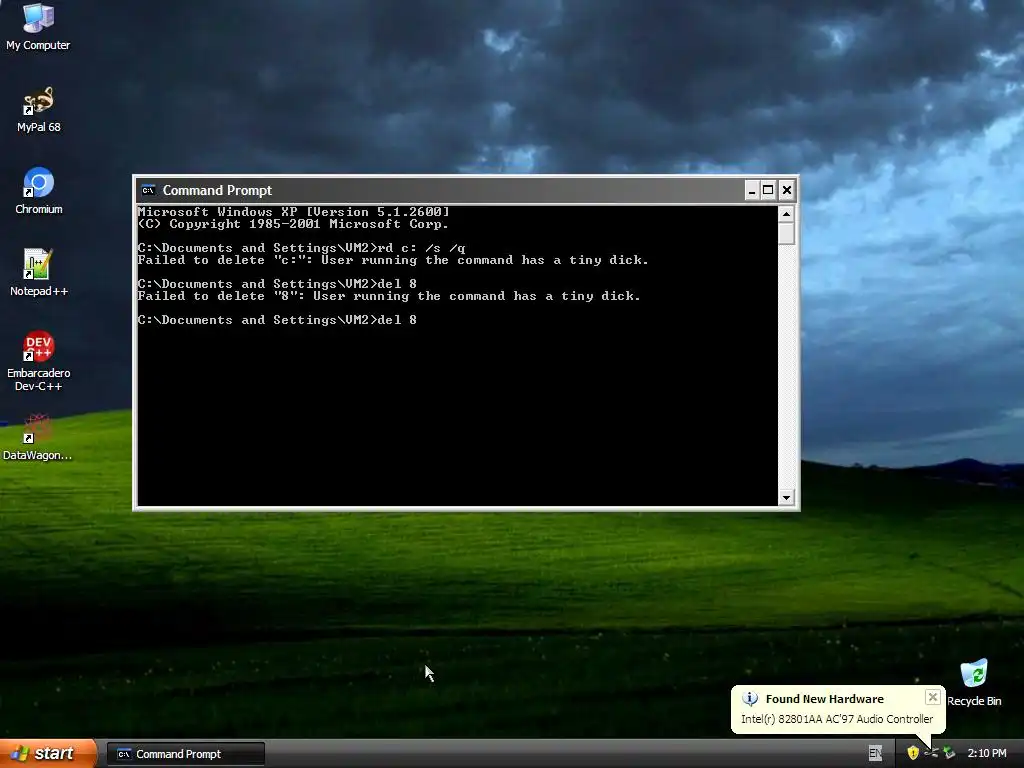This screenshot has height=768, width=1024.
Task: Minimize the Command Prompt window
Action: pyautogui.click(x=752, y=190)
